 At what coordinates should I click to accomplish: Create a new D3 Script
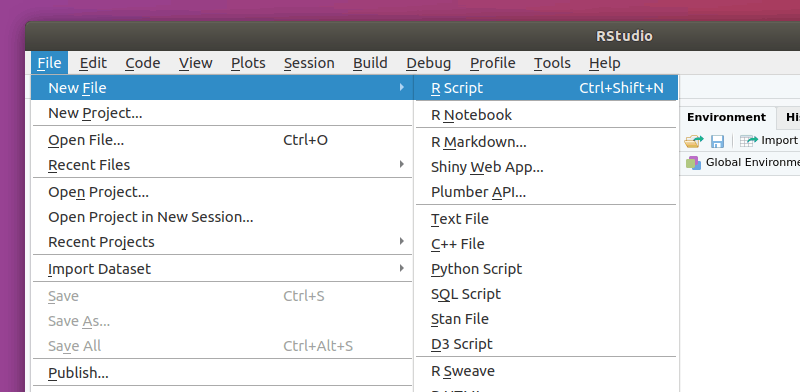(x=546, y=344)
